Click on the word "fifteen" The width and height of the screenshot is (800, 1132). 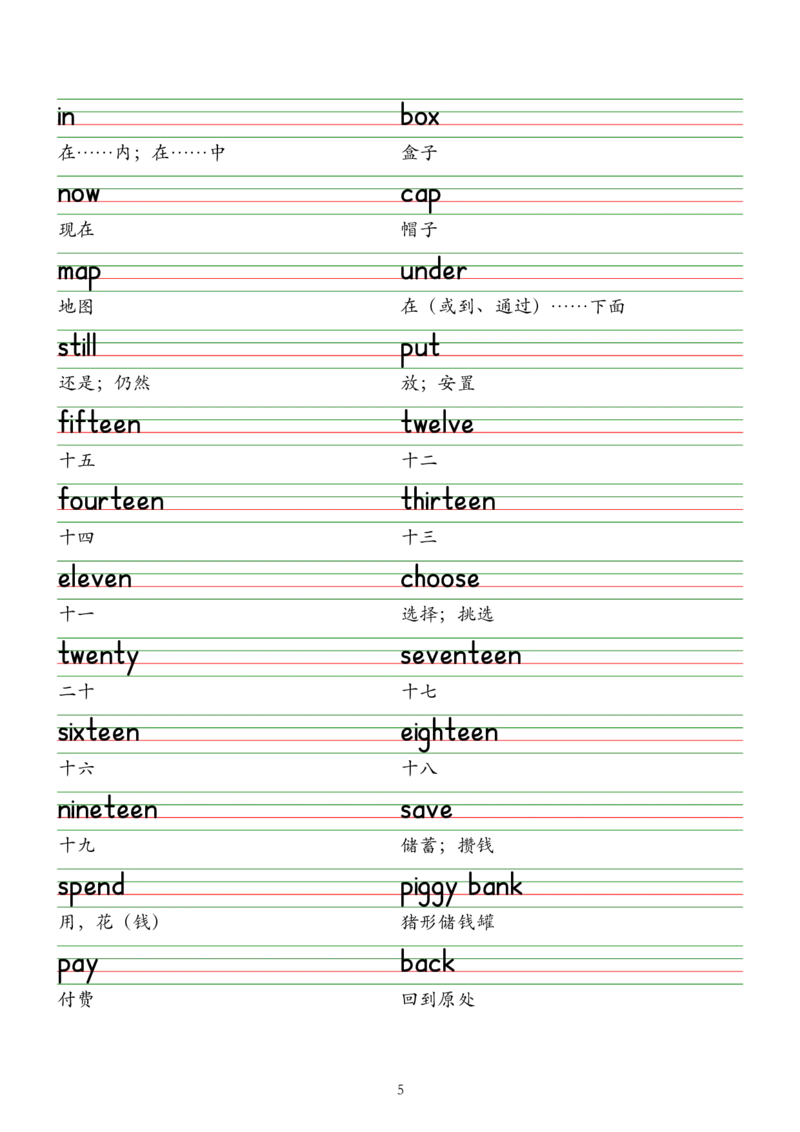100,425
